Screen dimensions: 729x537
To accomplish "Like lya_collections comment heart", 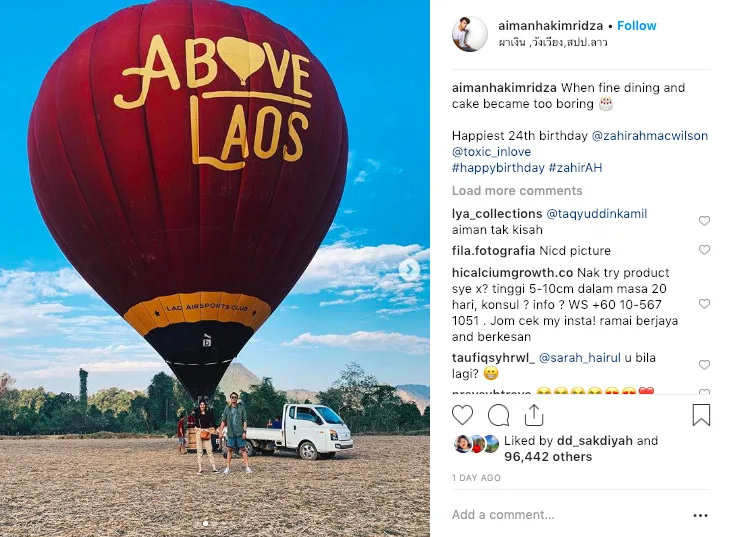I will pyautogui.click(x=704, y=221).
